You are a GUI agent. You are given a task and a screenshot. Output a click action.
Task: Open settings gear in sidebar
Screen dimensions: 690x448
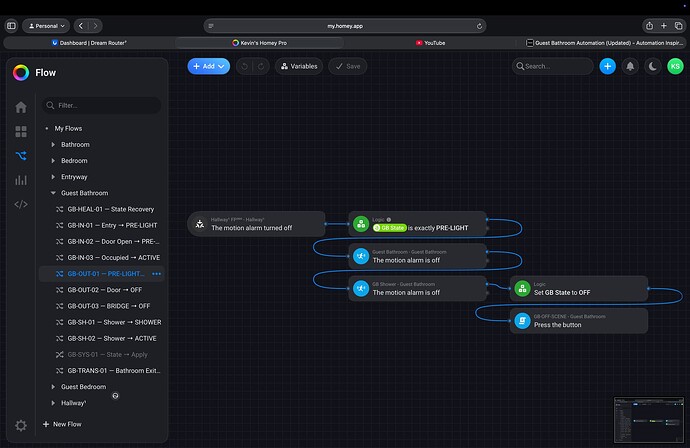point(21,425)
